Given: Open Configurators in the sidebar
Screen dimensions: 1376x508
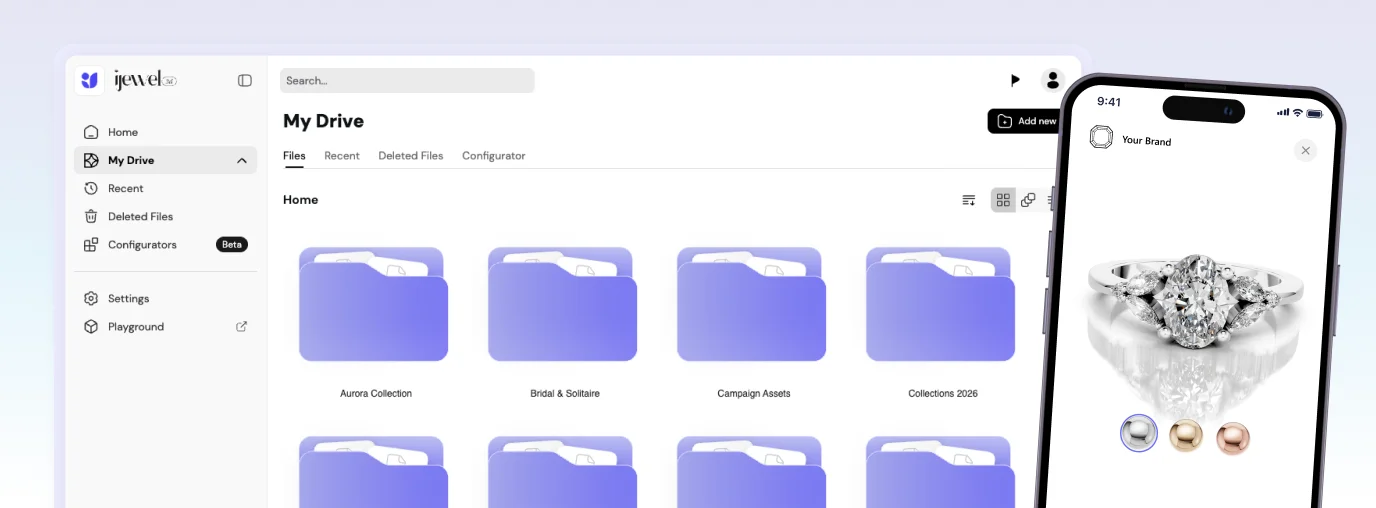Looking at the screenshot, I should pyautogui.click(x=165, y=244).
